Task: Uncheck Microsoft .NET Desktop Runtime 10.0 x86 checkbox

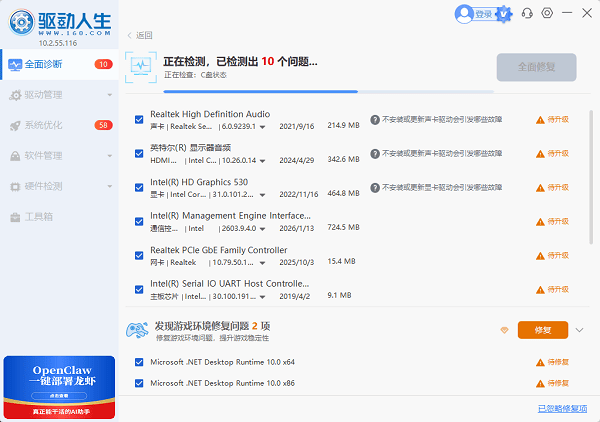Action: coord(139,383)
